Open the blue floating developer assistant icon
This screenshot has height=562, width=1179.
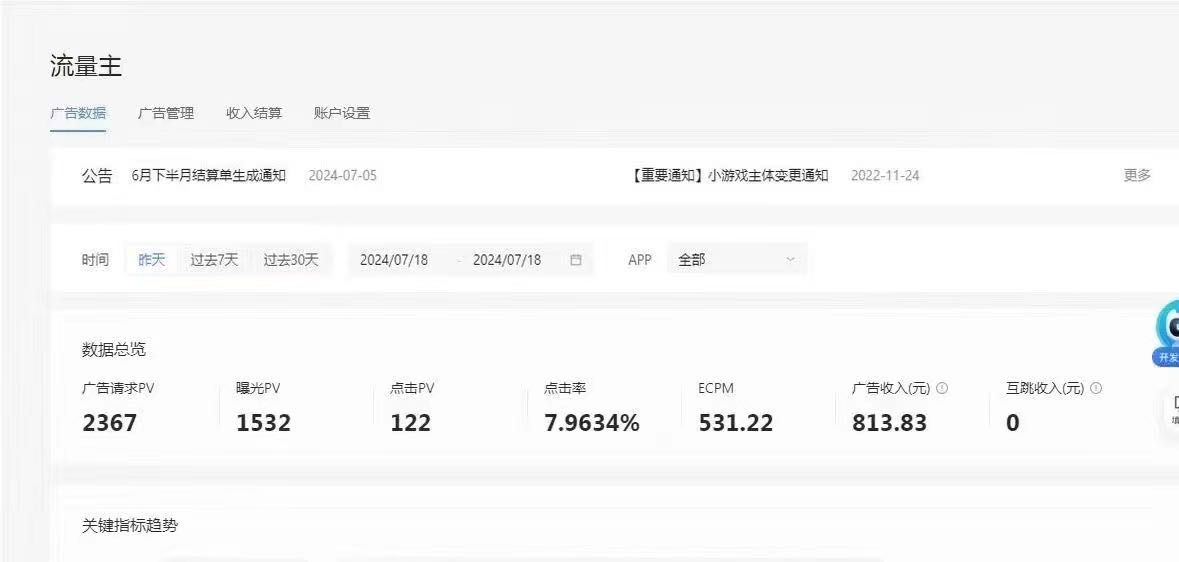[x=1168, y=333]
